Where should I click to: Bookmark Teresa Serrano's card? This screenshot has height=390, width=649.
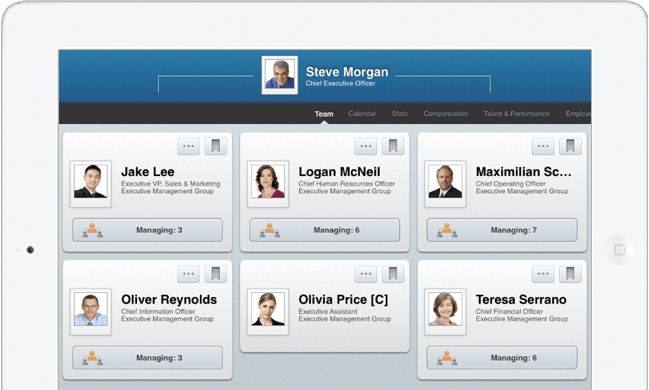coord(570,274)
